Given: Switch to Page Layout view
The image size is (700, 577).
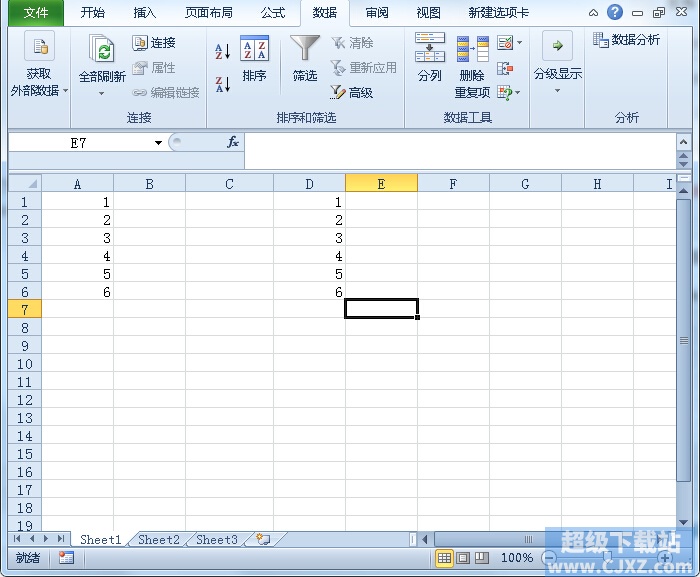Looking at the screenshot, I should [x=463, y=557].
